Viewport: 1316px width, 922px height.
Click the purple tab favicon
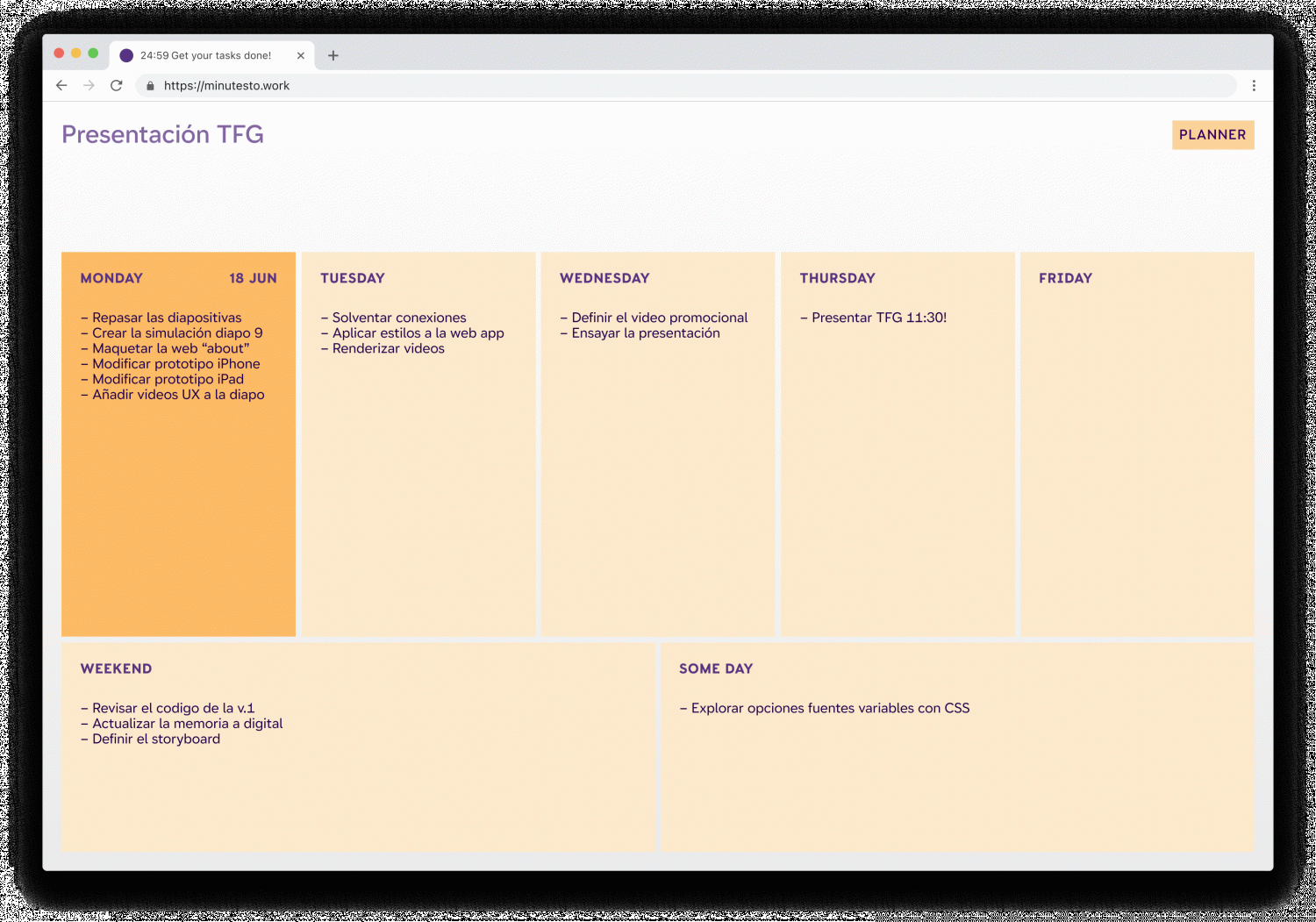(x=126, y=55)
